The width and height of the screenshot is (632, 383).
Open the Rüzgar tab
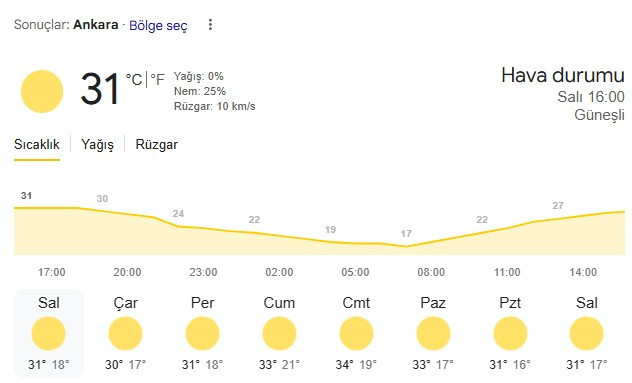pos(156,144)
